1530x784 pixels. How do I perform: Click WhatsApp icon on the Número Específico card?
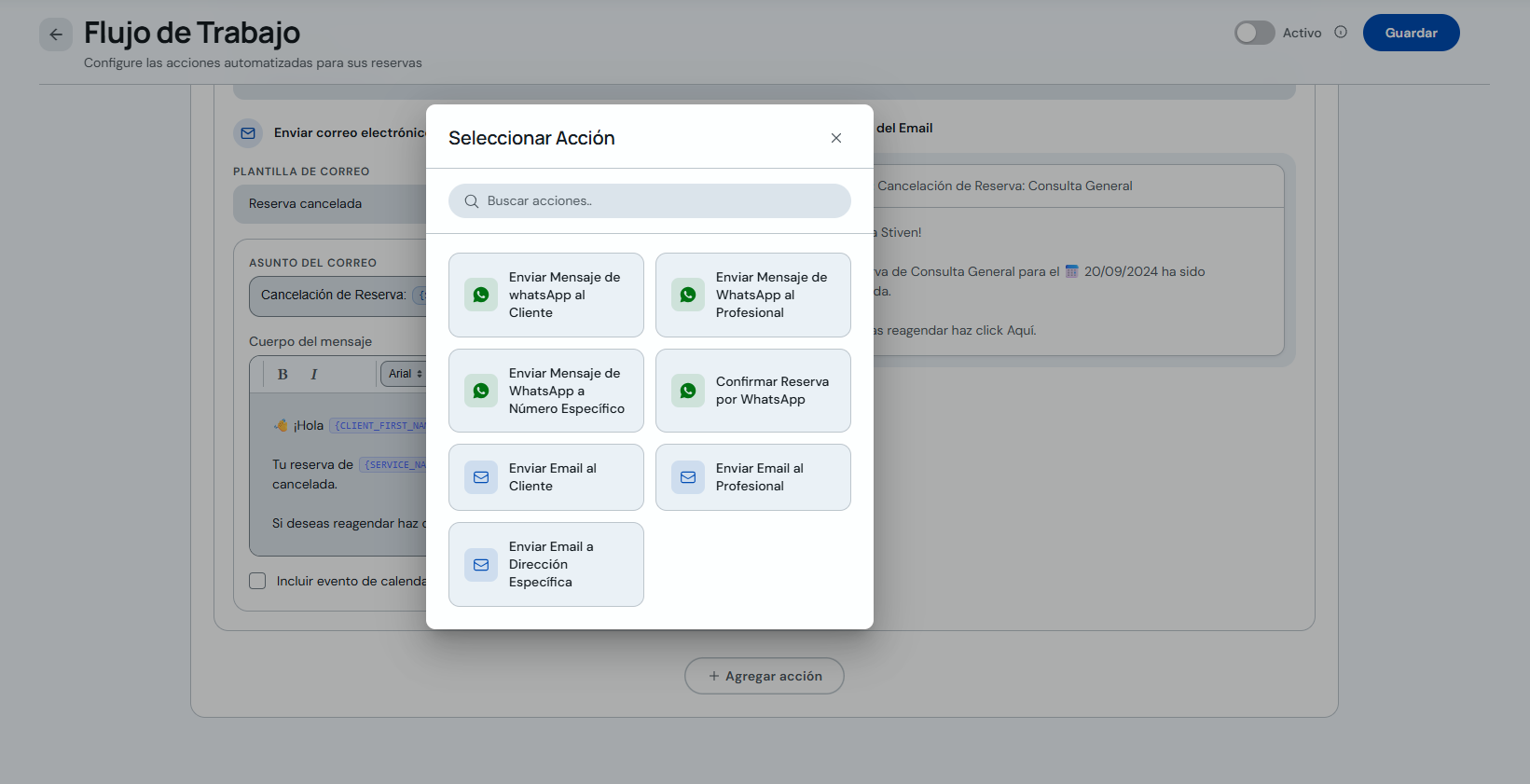click(481, 391)
